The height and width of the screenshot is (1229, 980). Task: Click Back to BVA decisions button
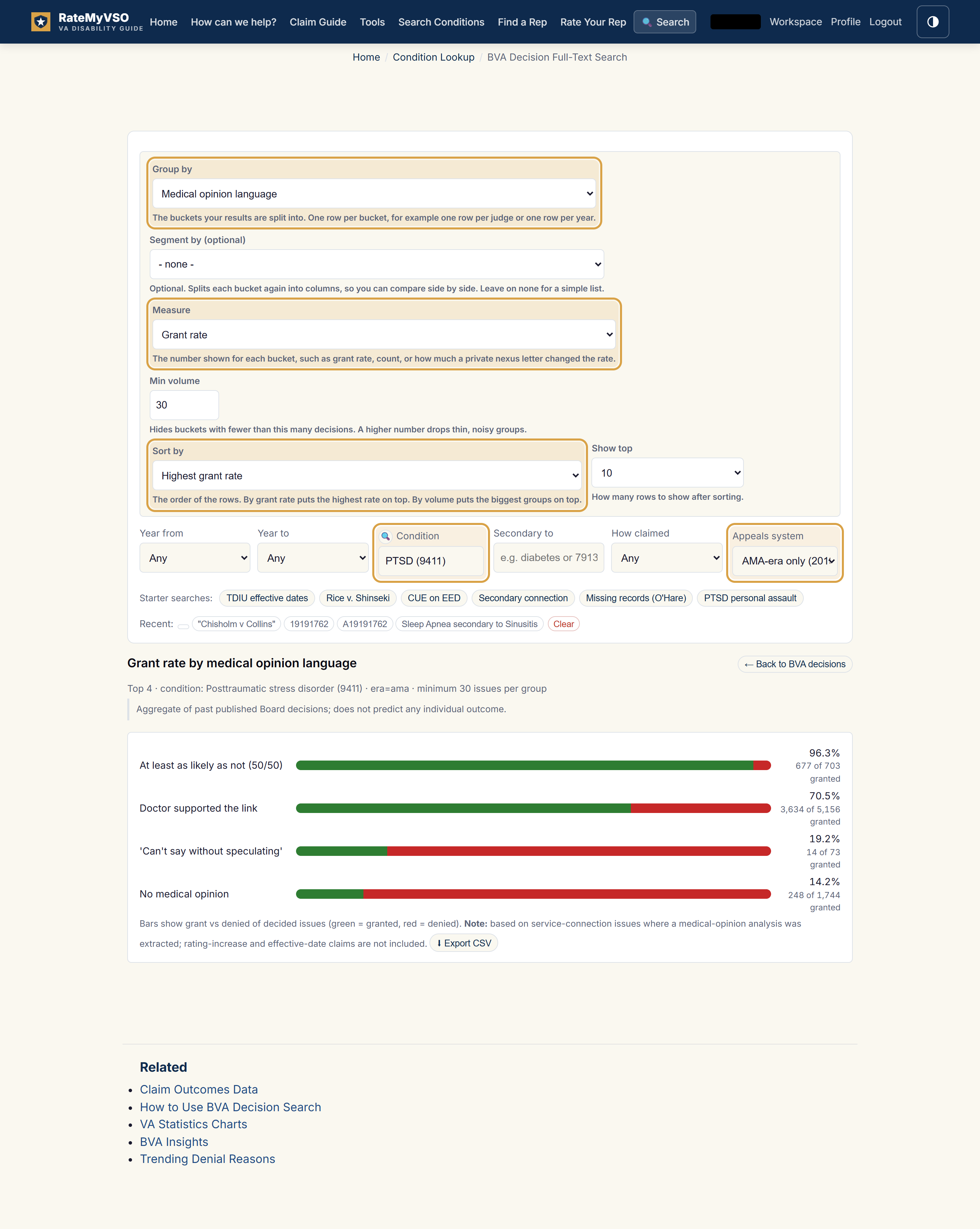pyautogui.click(x=795, y=664)
